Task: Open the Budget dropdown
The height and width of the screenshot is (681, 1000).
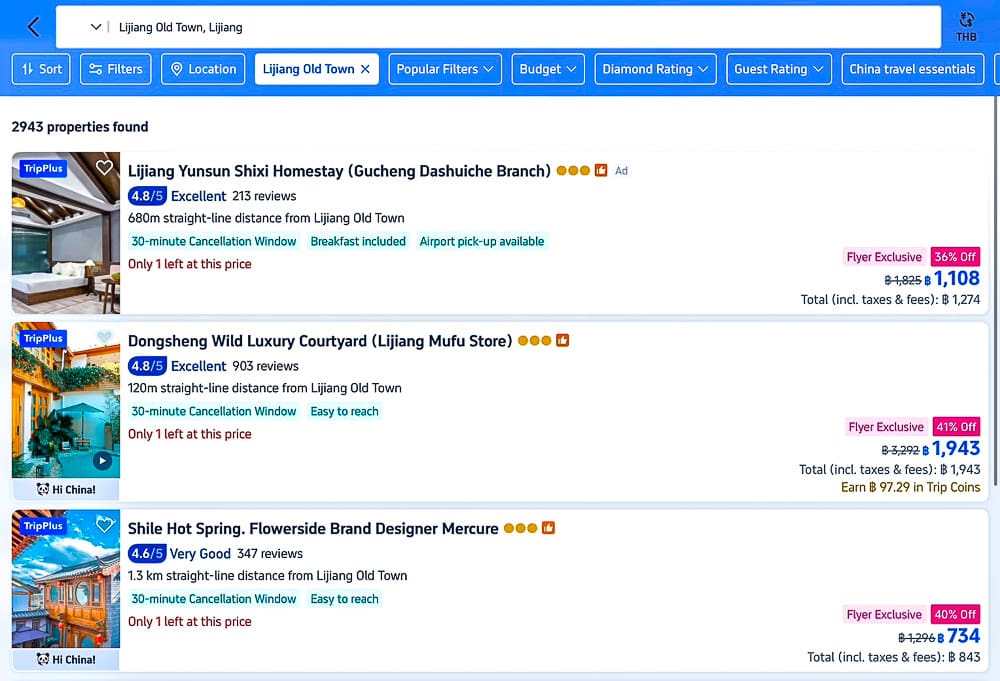Action: coord(548,69)
